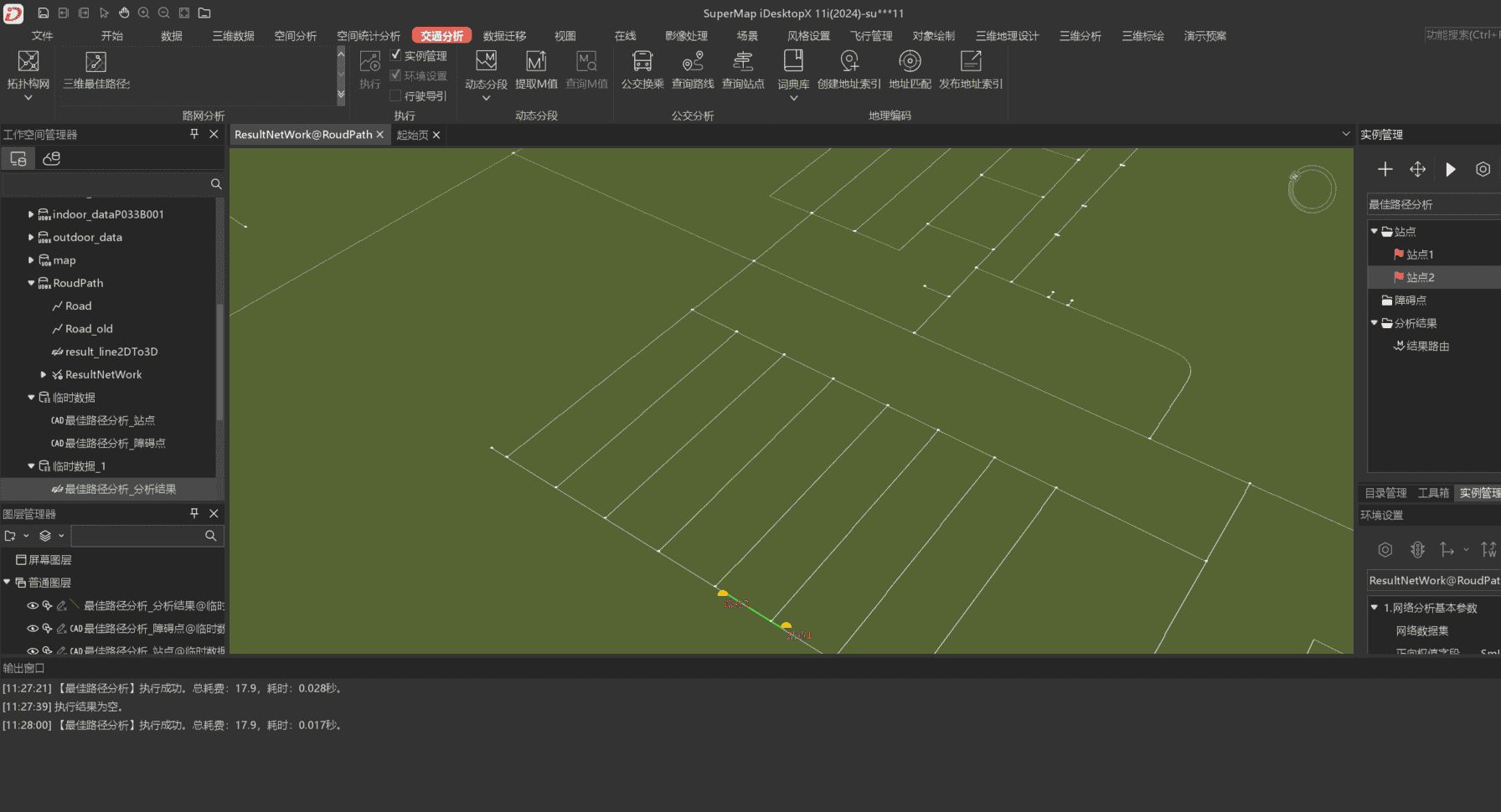
Task: Click the 拓扑构网 topology build icon
Action: 28,62
